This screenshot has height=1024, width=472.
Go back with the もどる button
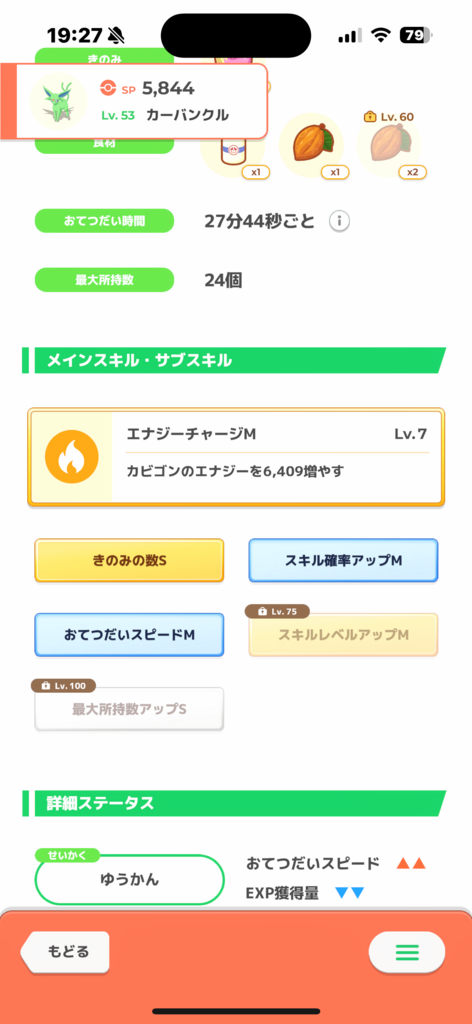coord(65,952)
